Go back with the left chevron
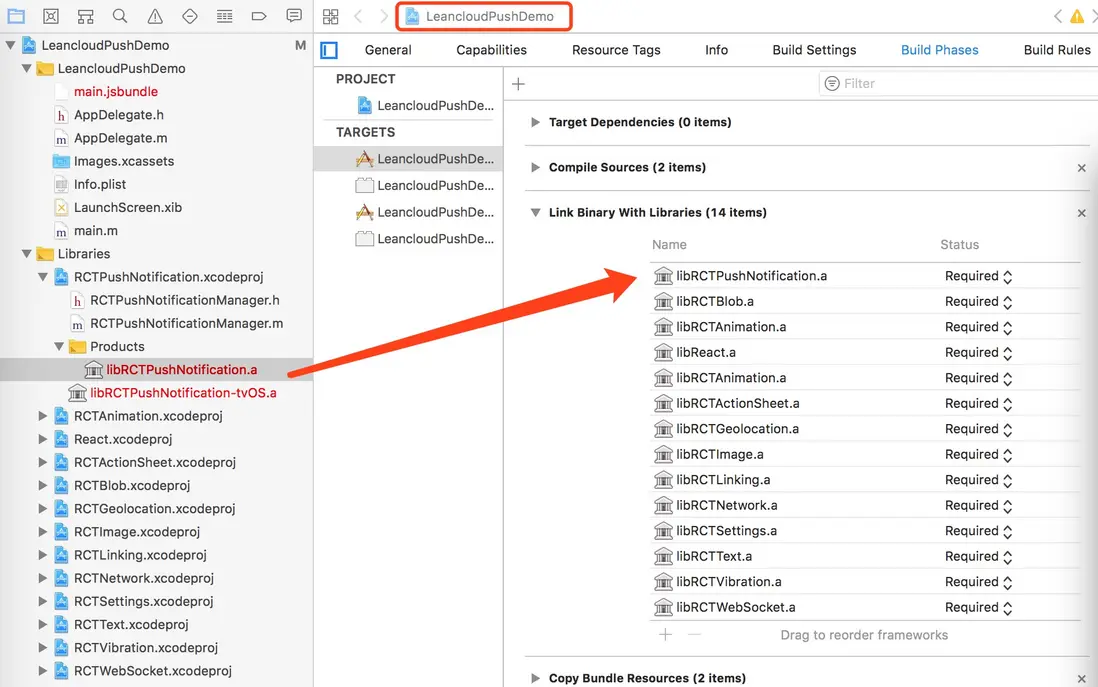1098x687 pixels. tap(358, 16)
